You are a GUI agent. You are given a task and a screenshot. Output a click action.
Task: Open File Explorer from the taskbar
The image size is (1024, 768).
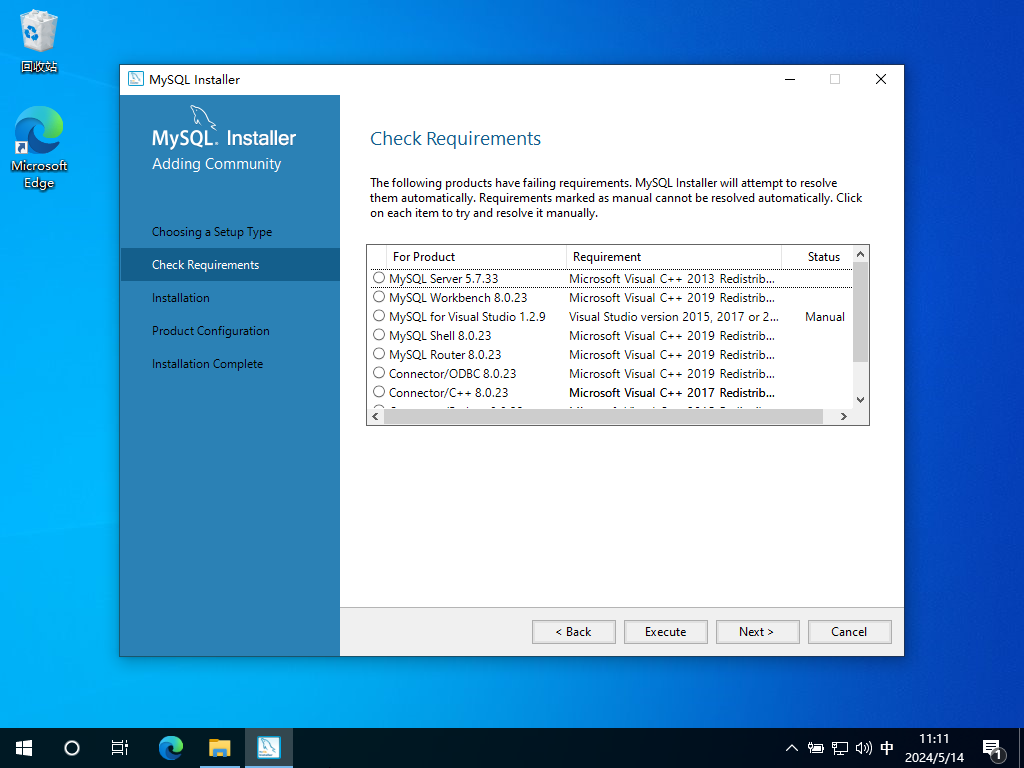pyautogui.click(x=219, y=747)
